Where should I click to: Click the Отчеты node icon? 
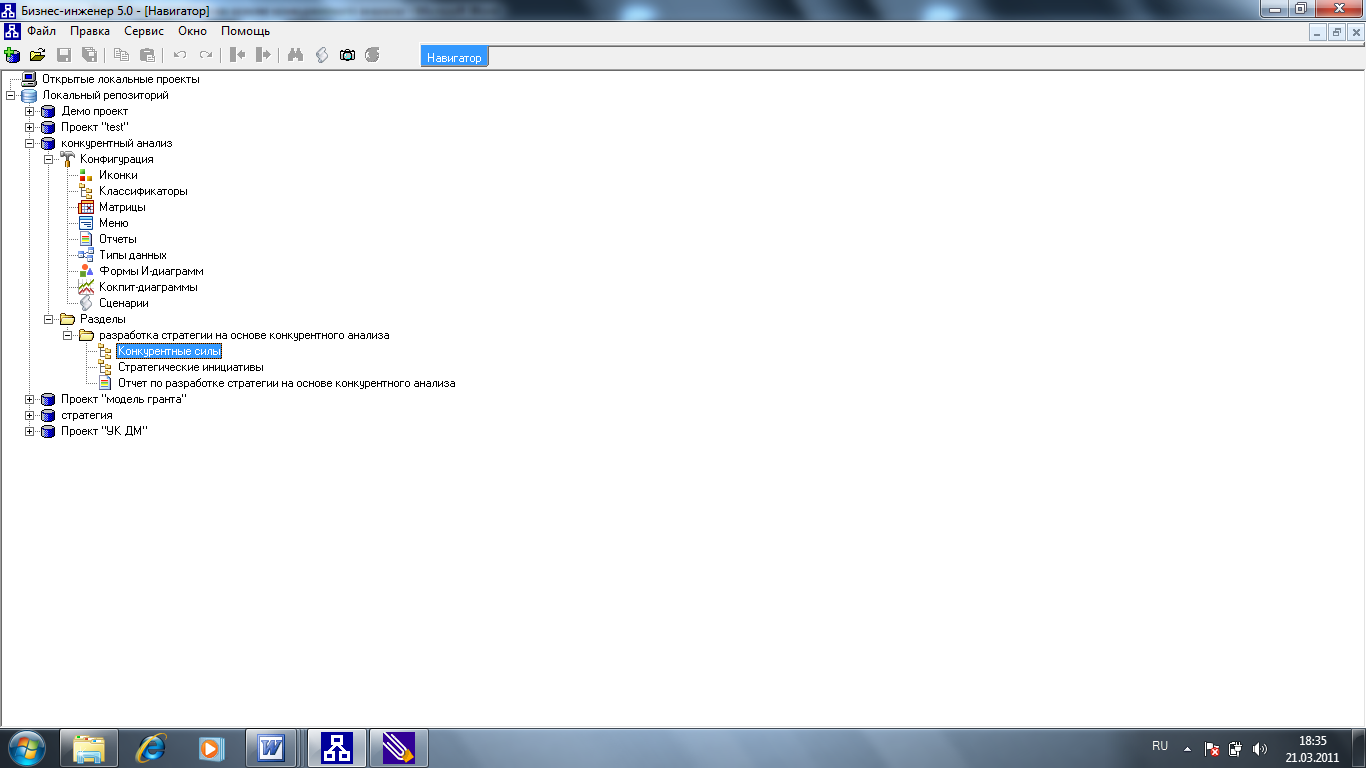coord(86,239)
